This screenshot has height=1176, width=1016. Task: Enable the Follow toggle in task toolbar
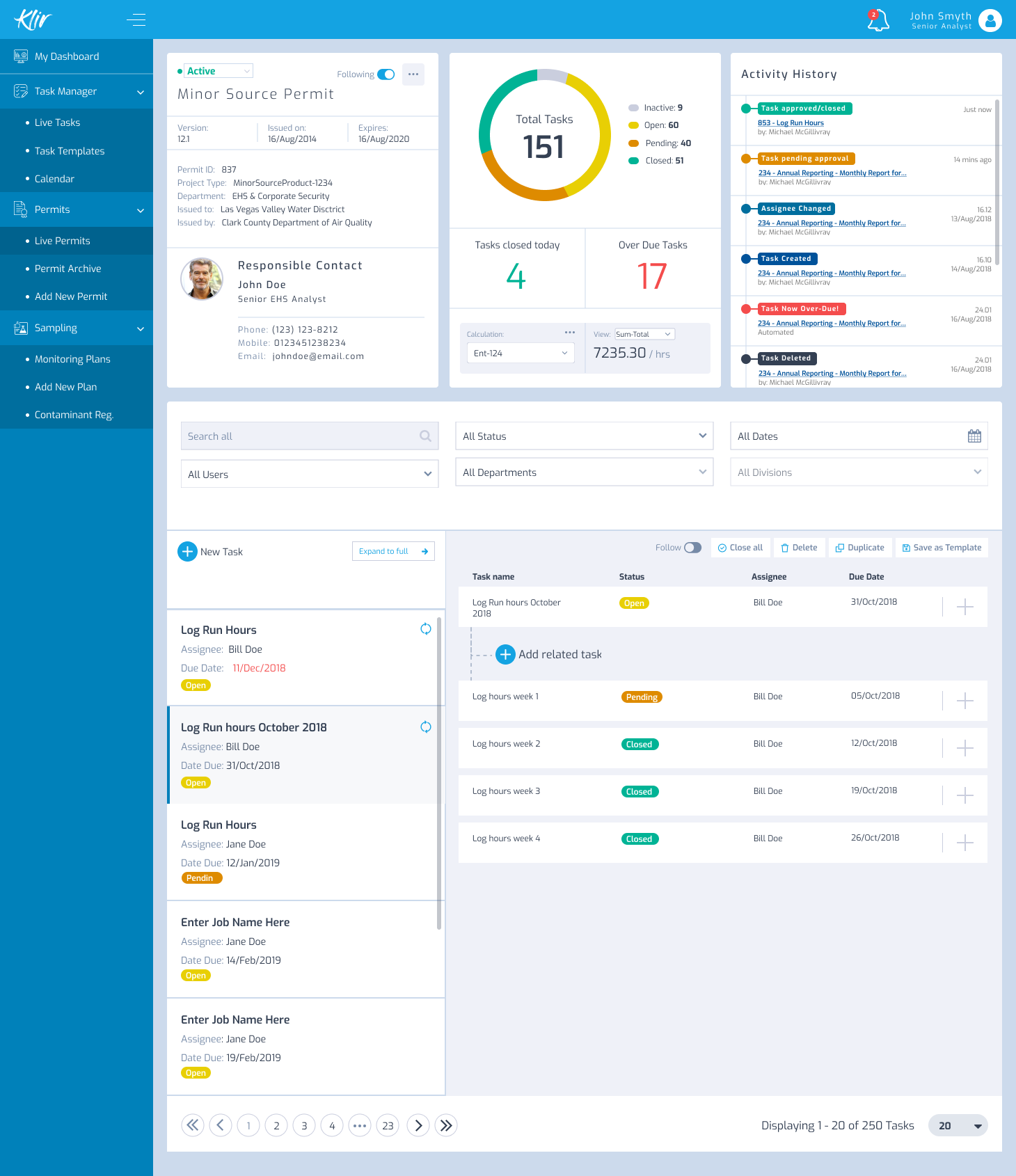tap(693, 548)
